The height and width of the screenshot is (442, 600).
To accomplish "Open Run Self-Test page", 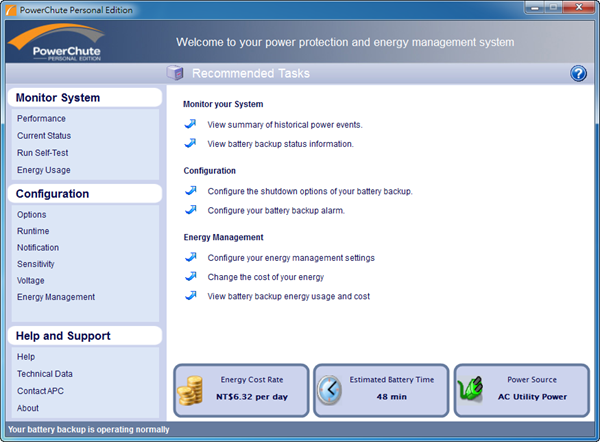I will click(43, 153).
